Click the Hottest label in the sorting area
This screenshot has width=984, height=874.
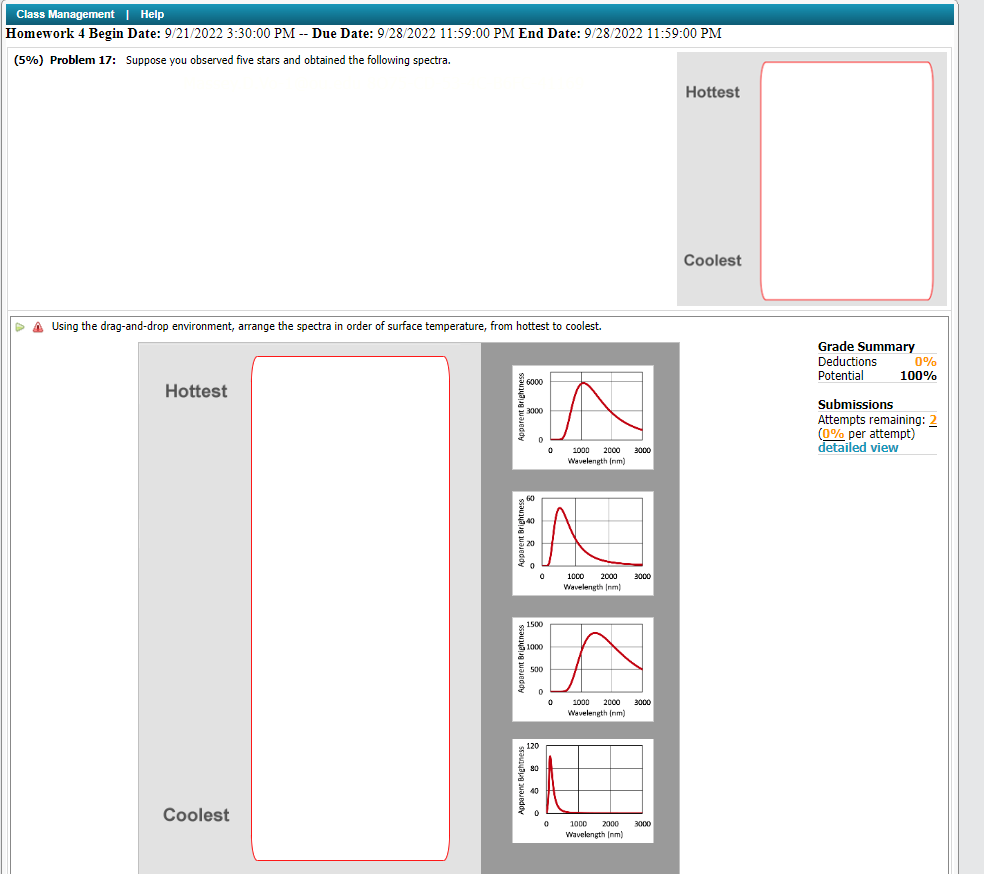click(196, 391)
